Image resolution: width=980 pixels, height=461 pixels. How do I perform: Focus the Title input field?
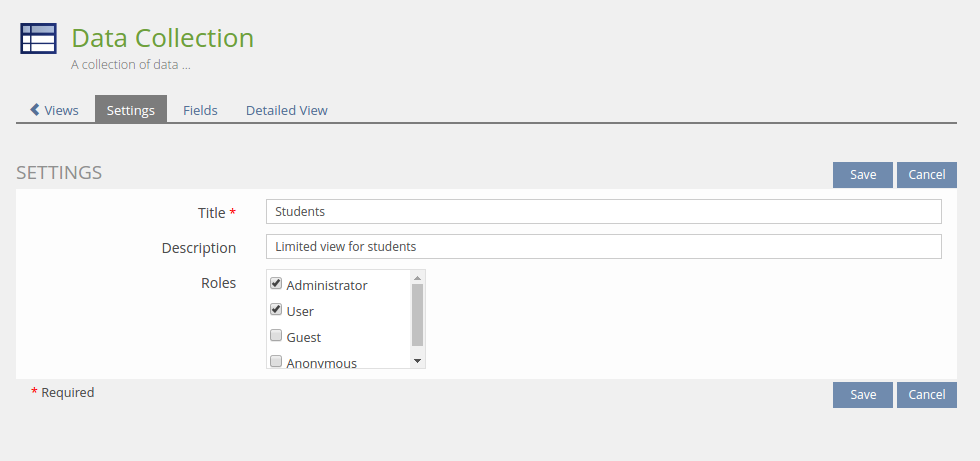pos(603,212)
